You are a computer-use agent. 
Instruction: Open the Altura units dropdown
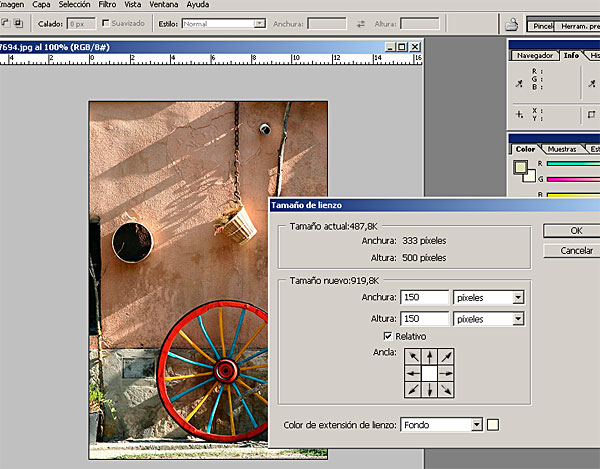[x=518, y=318]
